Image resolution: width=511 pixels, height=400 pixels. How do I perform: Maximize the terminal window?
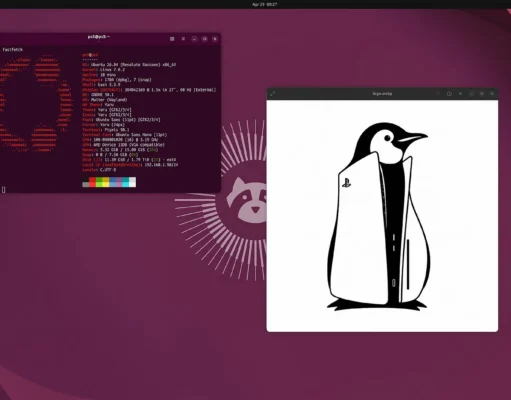tap(205, 39)
